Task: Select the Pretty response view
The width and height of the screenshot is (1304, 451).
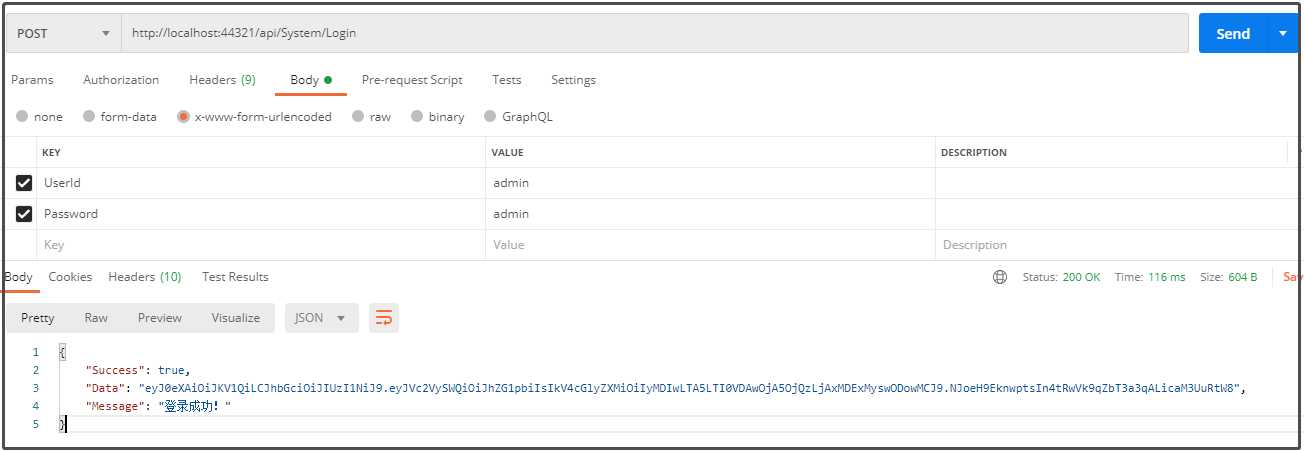Action: 38,318
